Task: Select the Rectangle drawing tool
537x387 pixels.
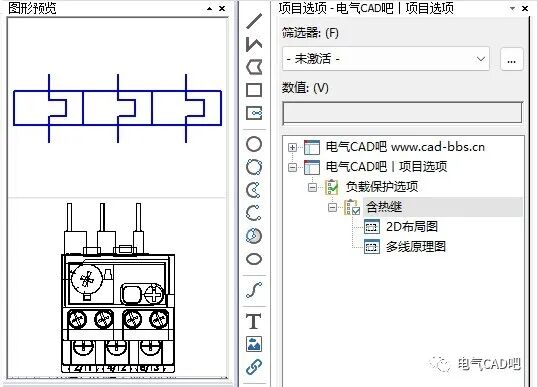Action: coord(254,90)
